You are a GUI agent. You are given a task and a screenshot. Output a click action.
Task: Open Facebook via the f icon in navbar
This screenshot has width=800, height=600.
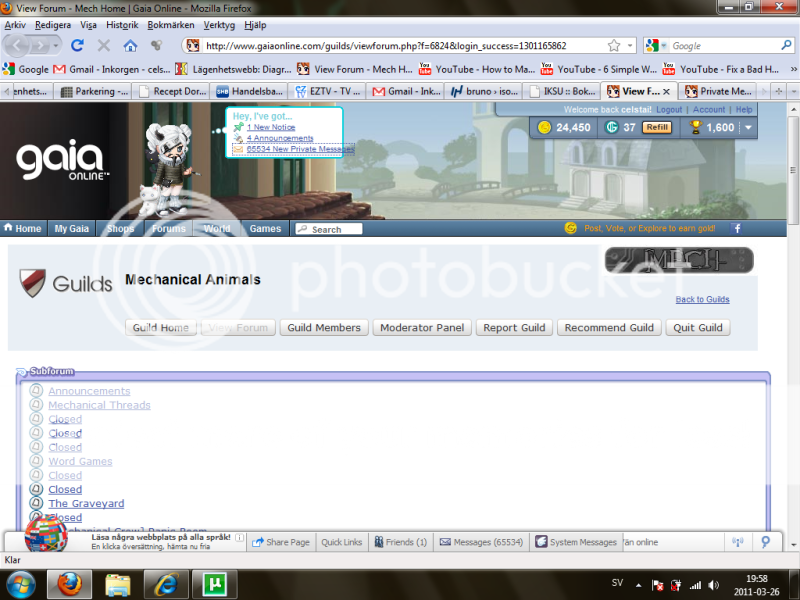pos(736,228)
